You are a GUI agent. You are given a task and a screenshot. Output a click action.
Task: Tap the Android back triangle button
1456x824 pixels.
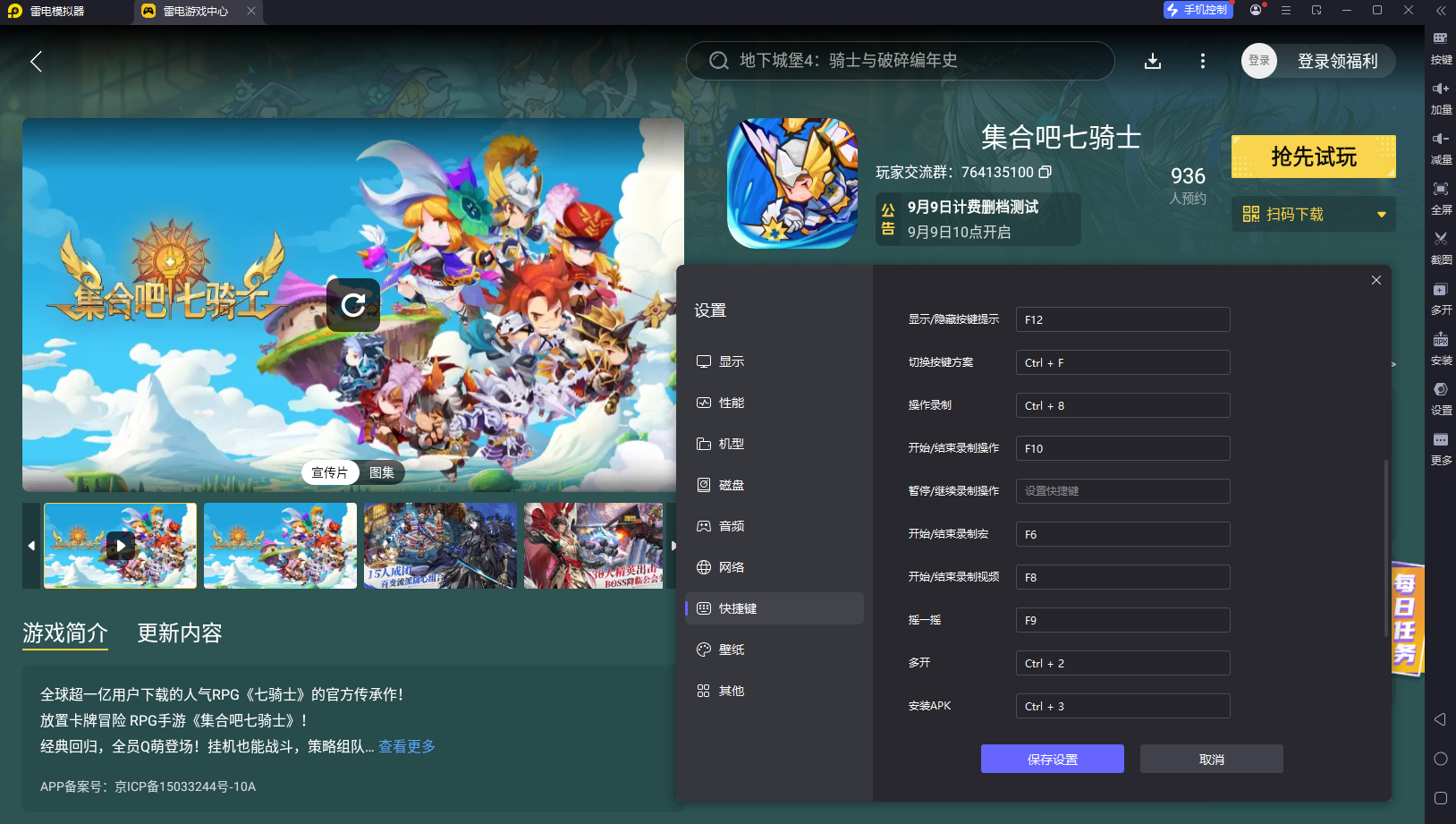(x=1440, y=719)
